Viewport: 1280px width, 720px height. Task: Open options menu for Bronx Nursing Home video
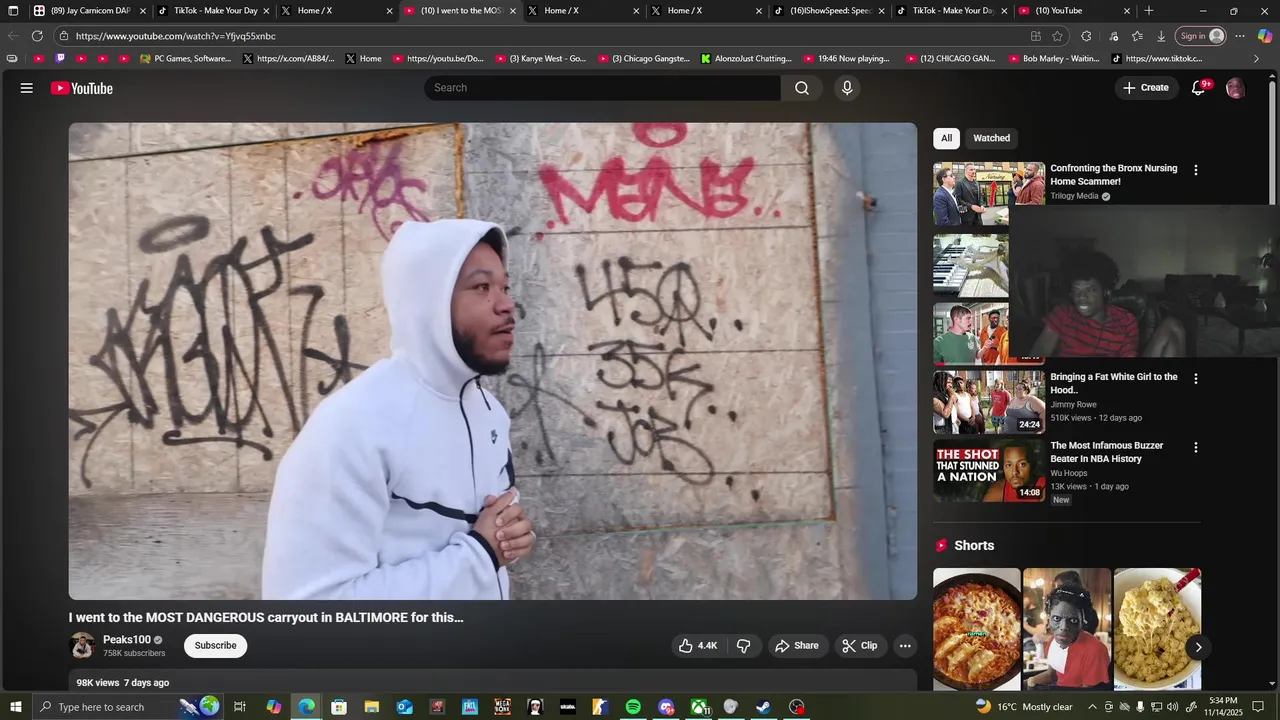pyautogui.click(x=1195, y=170)
